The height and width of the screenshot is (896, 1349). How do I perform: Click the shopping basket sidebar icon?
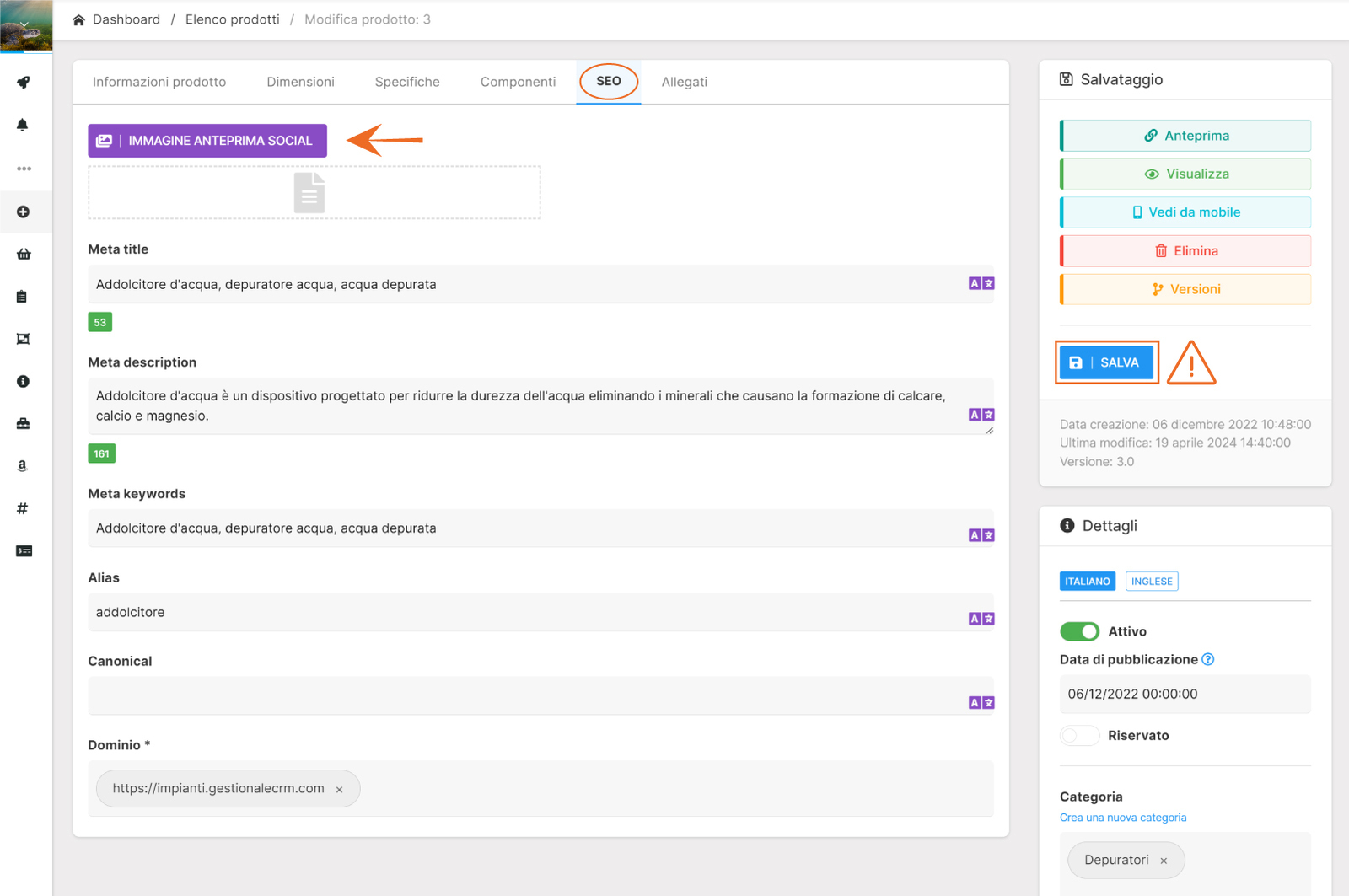[24, 254]
